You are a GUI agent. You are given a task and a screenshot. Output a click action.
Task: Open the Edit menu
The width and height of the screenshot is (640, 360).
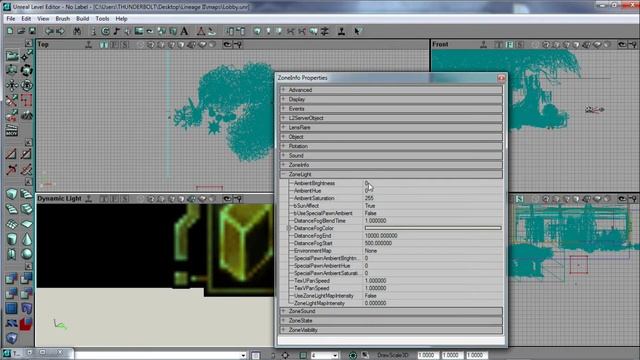tap(26, 19)
